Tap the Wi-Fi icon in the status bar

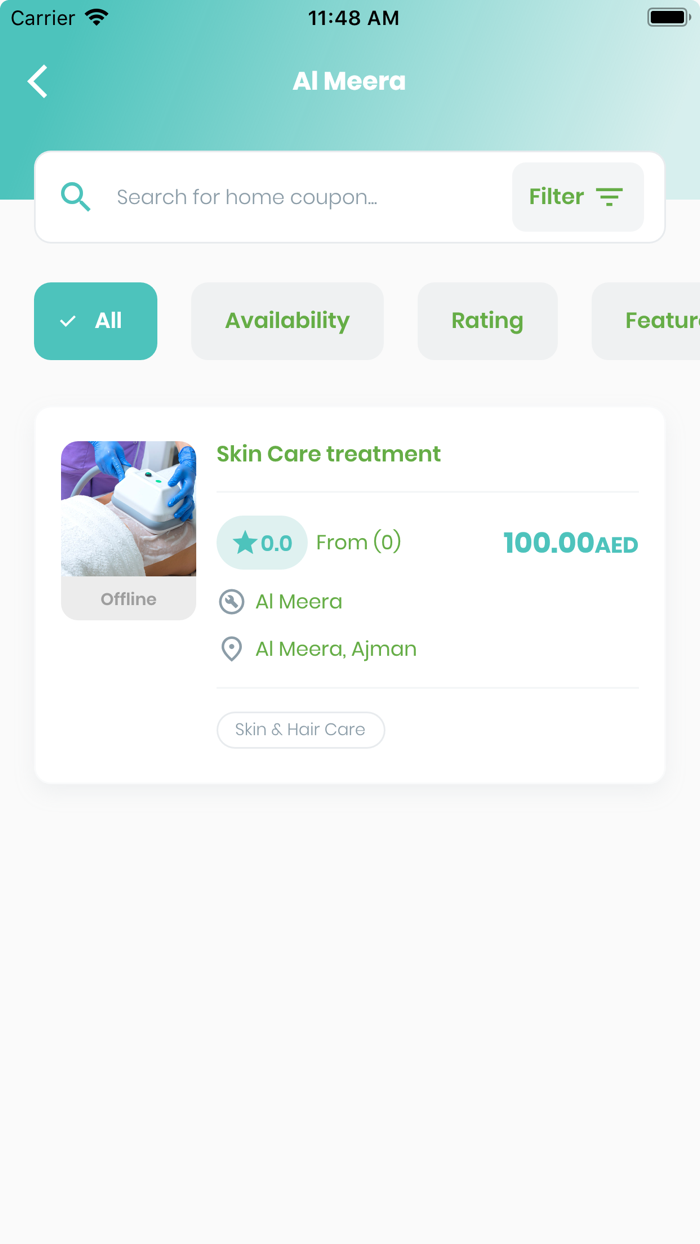pyautogui.click(x=97, y=15)
